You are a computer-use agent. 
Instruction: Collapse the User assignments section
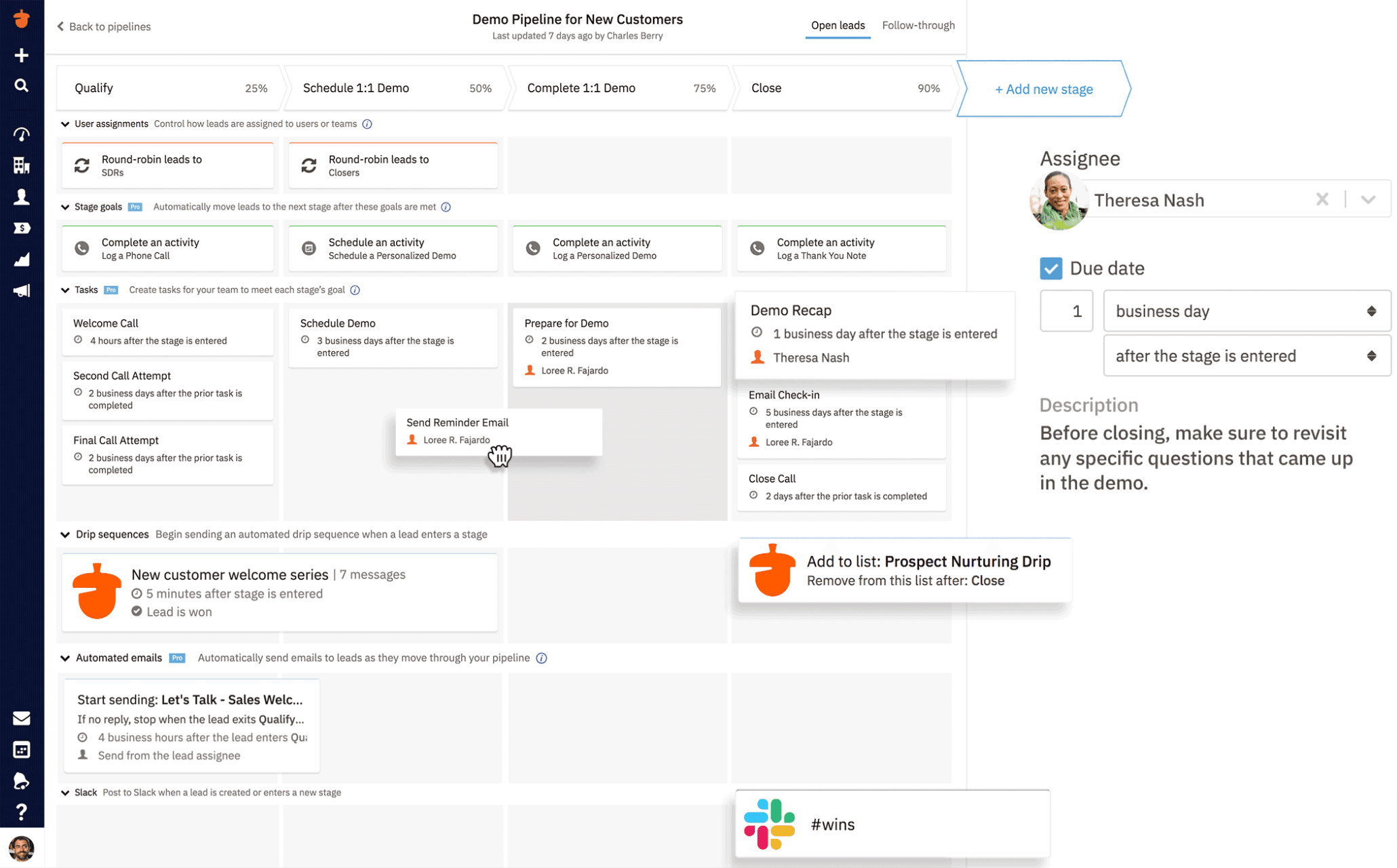[65, 123]
